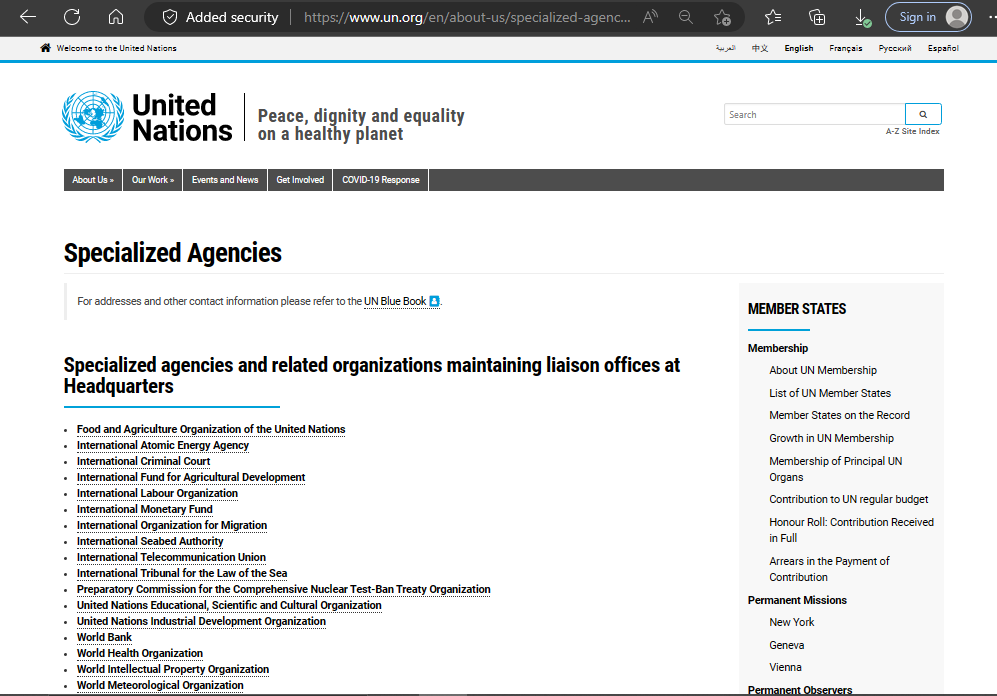
Task: Switch language to Français
Action: click(846, 48)
